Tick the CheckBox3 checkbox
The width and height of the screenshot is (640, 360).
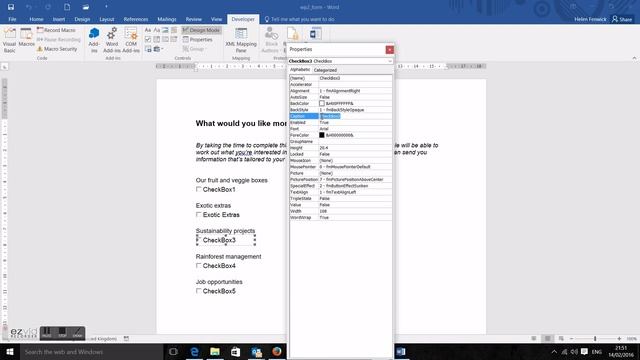tap(199, 240)
